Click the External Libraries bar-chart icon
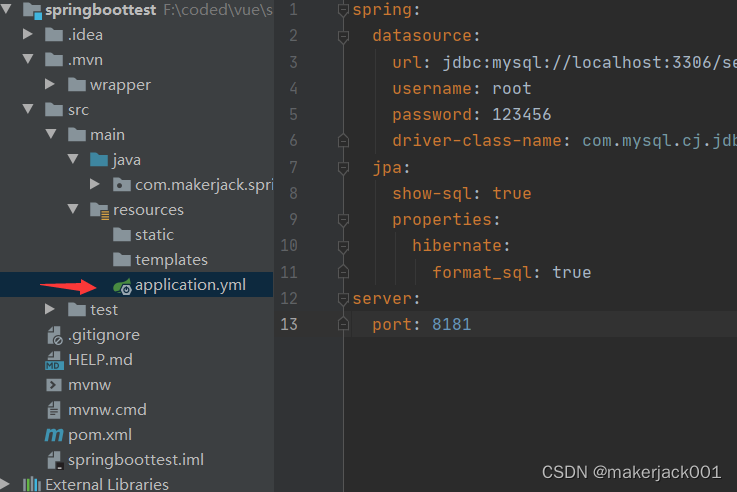Screen dimensions: 737x492 32,485
